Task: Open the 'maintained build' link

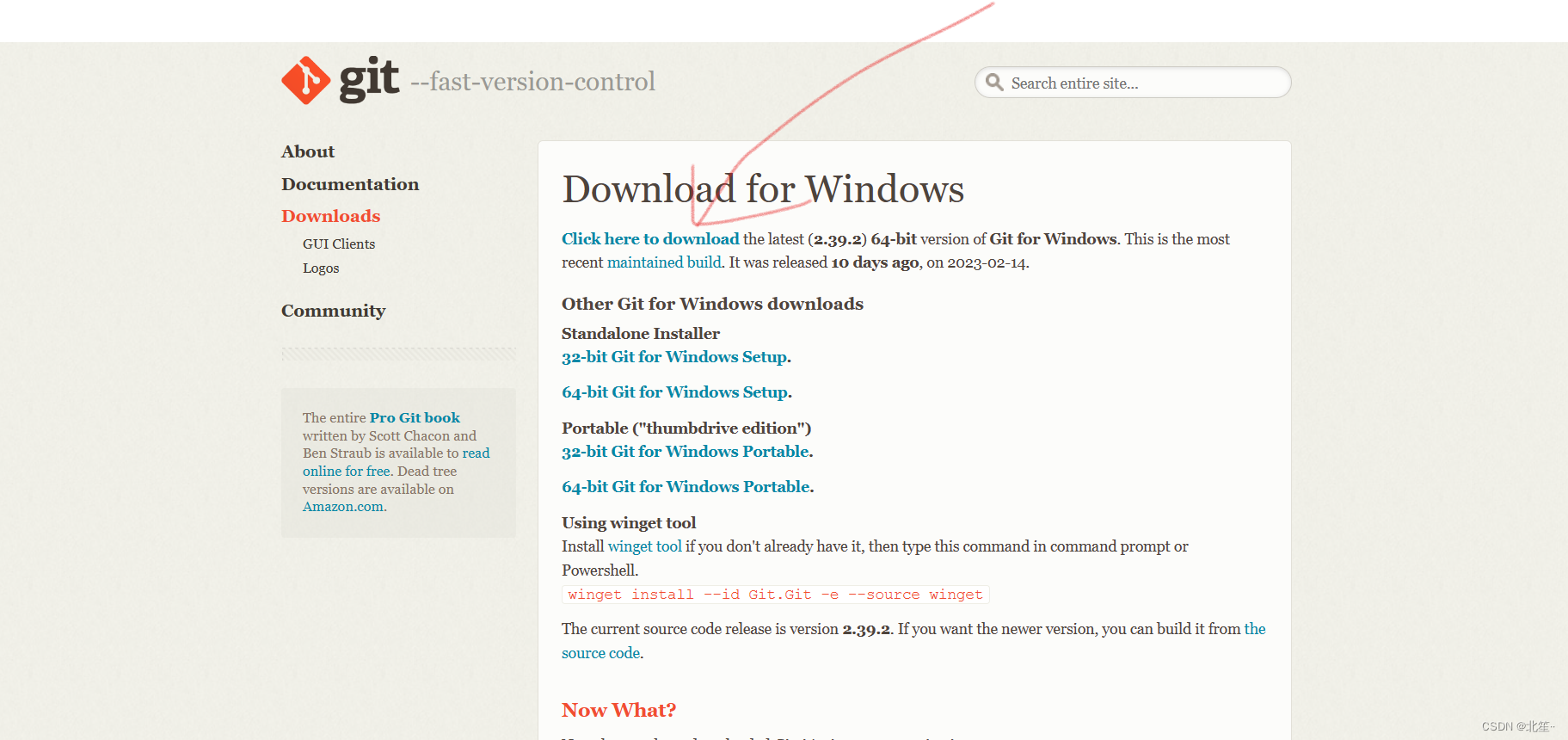Action: (664, 262)
